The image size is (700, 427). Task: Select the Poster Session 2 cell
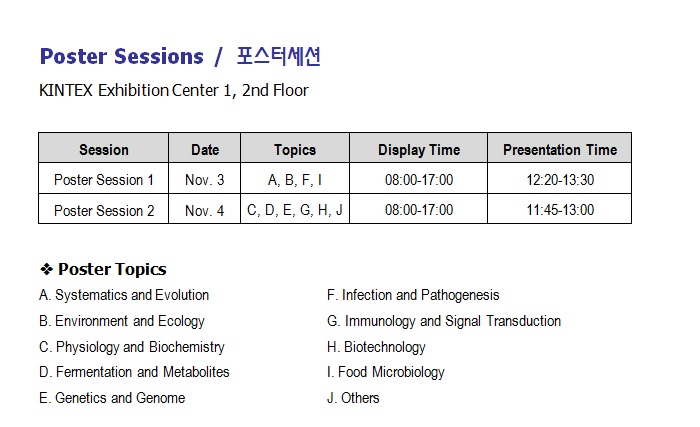tap(104, 210)
